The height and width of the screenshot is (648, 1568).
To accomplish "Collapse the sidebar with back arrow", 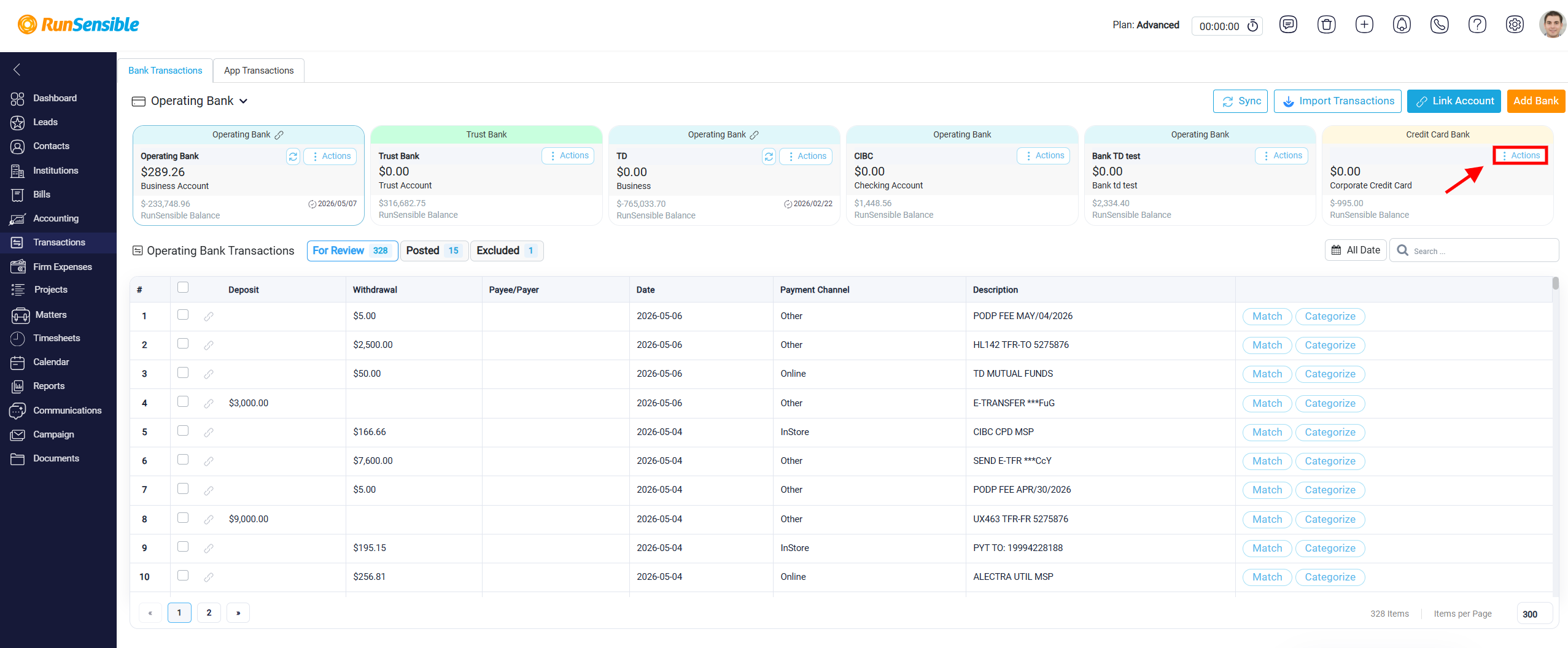I will [x=17, y=69].
